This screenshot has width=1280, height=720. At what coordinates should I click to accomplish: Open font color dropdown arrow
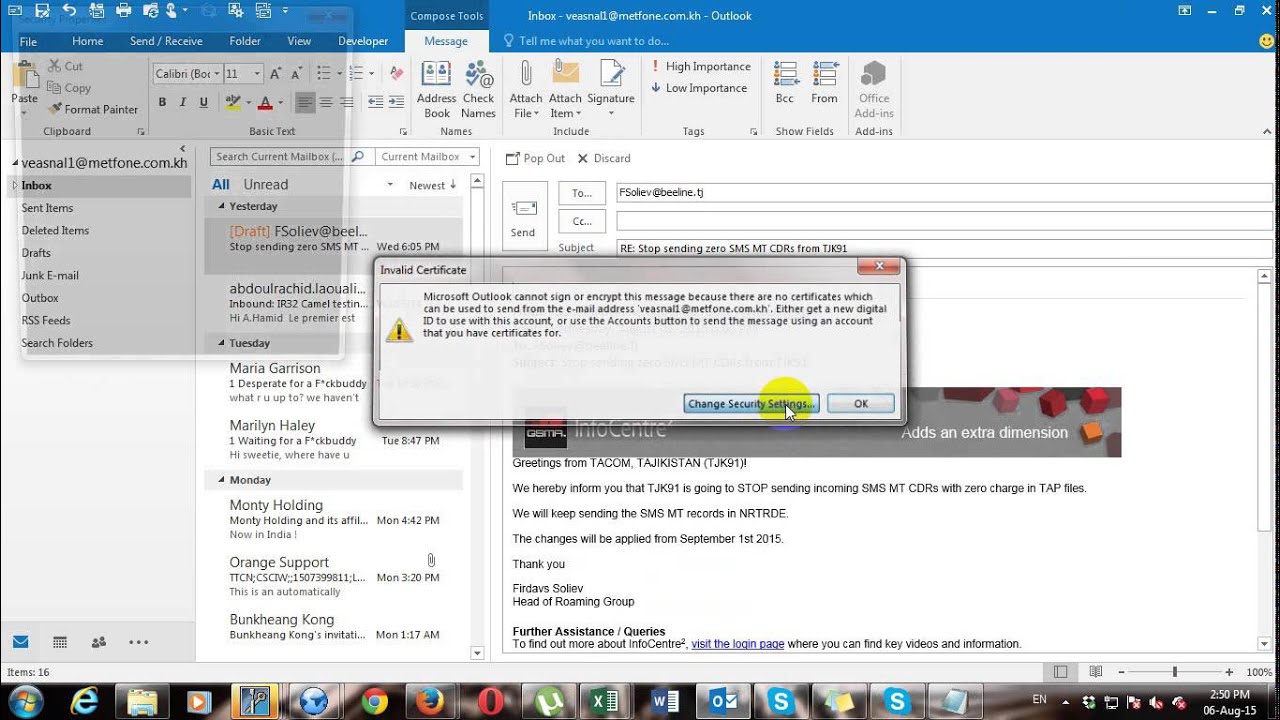pyautogui.click(x=279, y=102)
